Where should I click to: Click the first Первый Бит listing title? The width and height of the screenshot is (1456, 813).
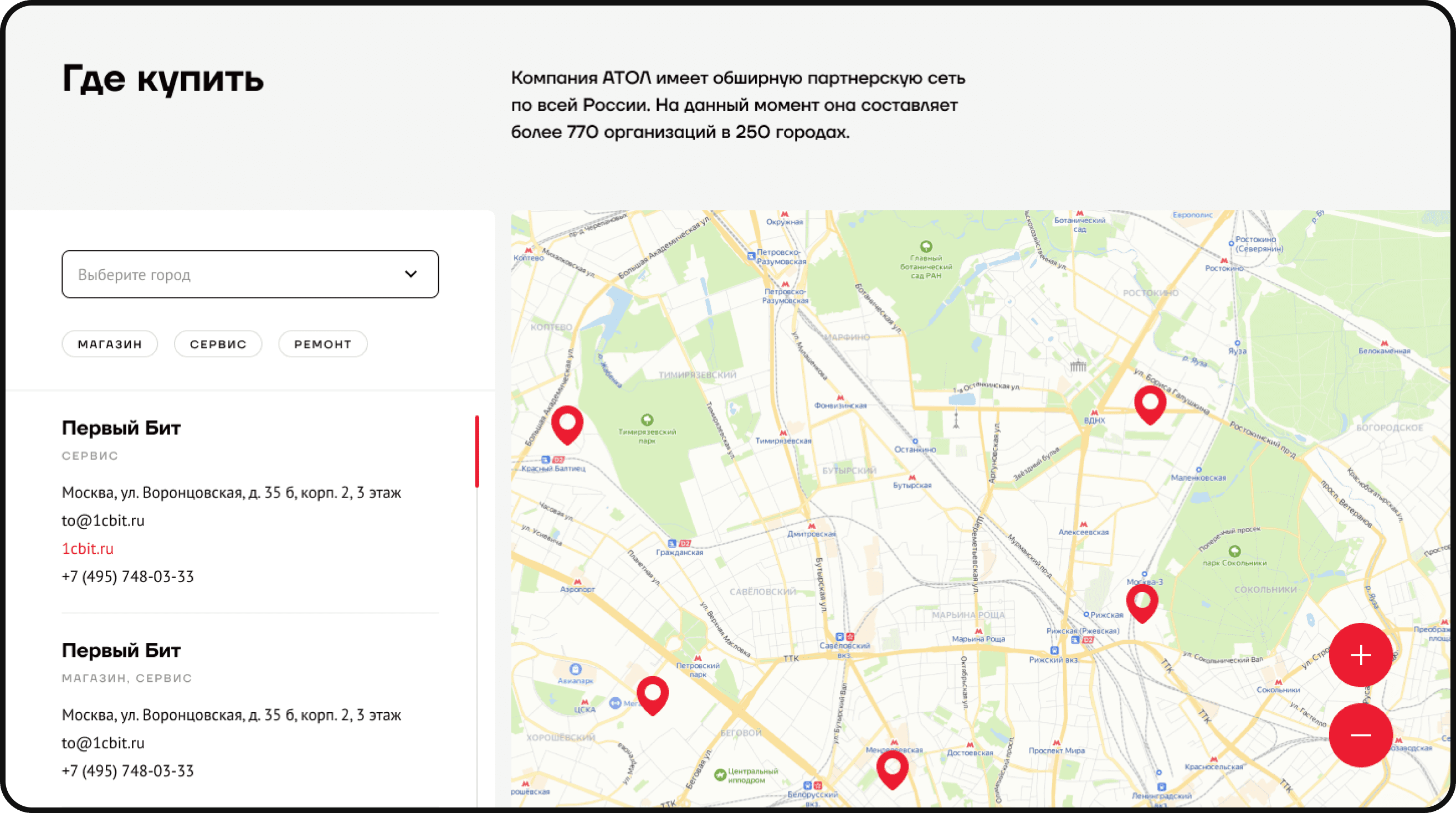tap(121, 428)
